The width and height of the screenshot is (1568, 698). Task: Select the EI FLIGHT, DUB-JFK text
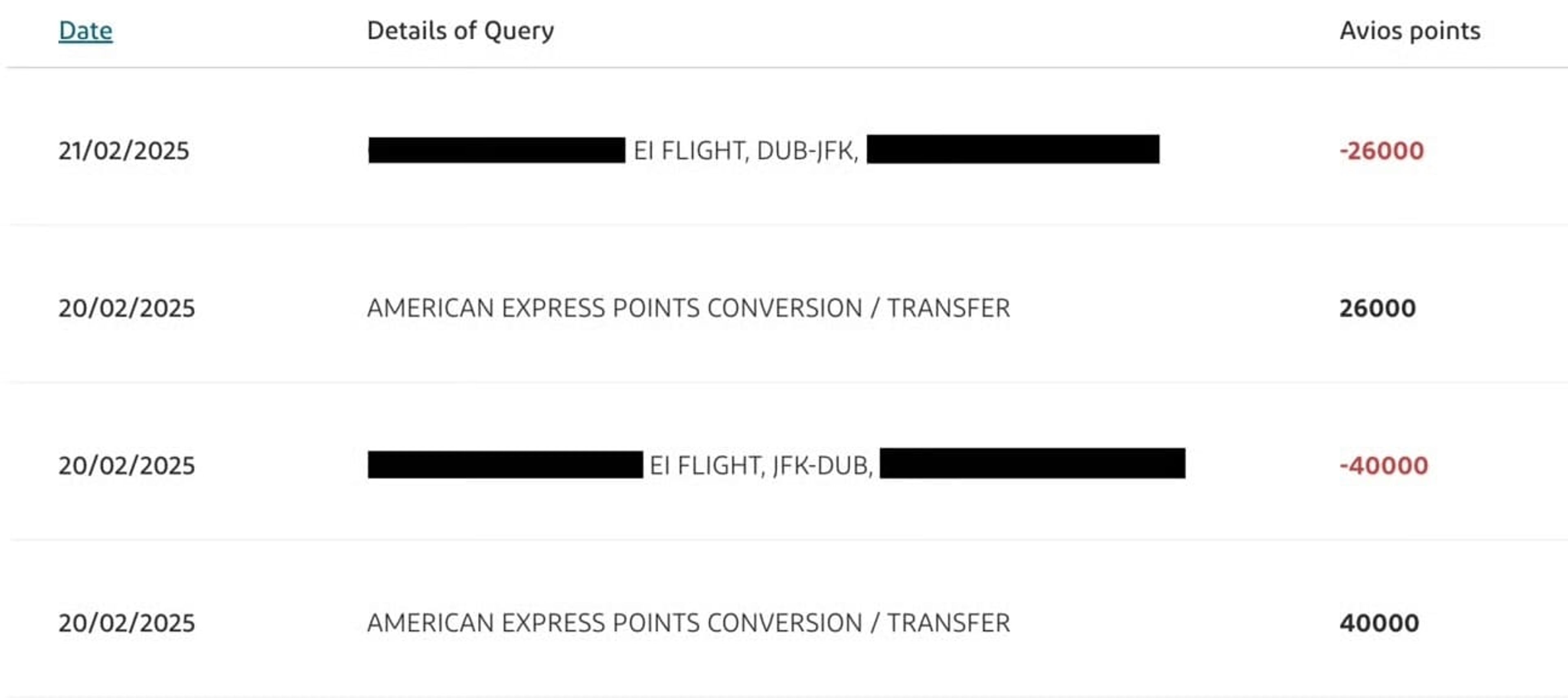click(x=746, y=150)
